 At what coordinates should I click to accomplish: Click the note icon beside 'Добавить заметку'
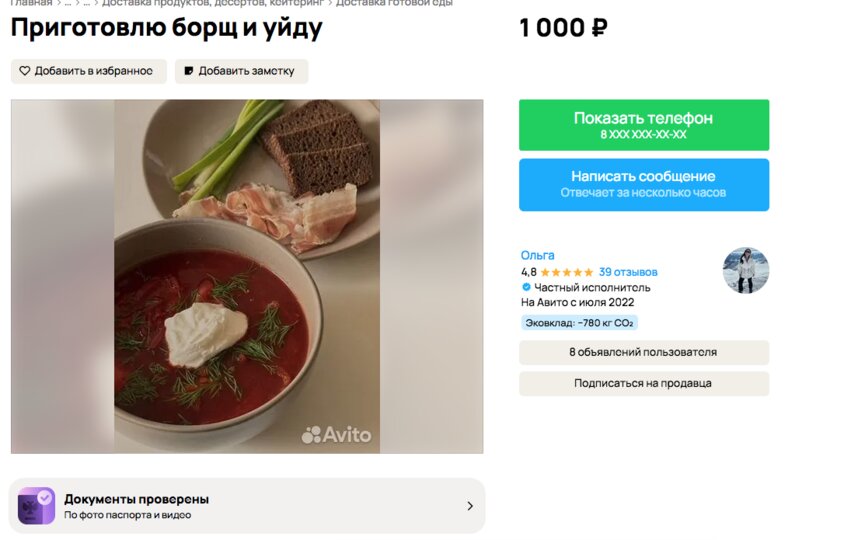click(x=188, y=71)
